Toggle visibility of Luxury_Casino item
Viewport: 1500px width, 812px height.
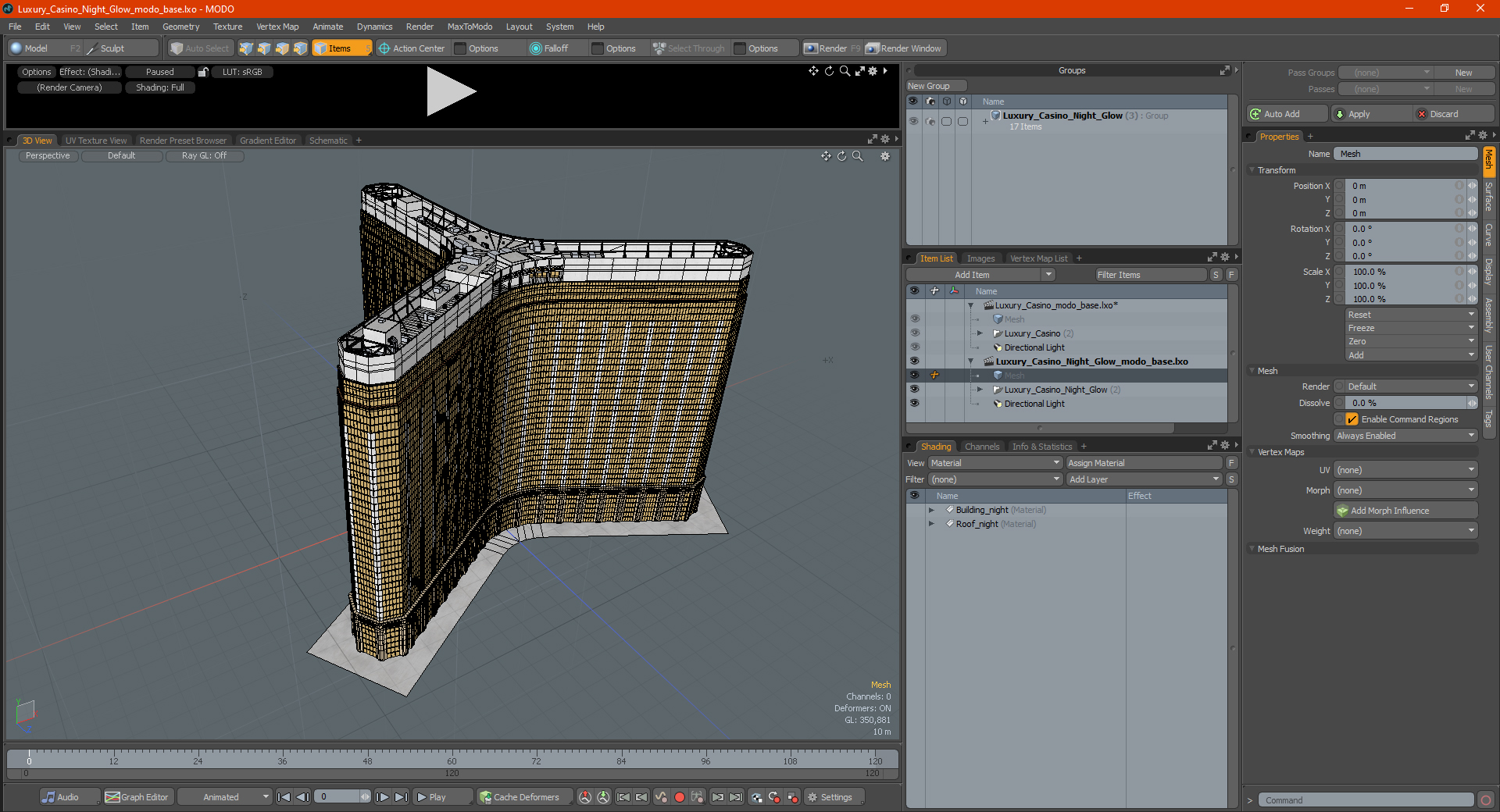point(914,333)
